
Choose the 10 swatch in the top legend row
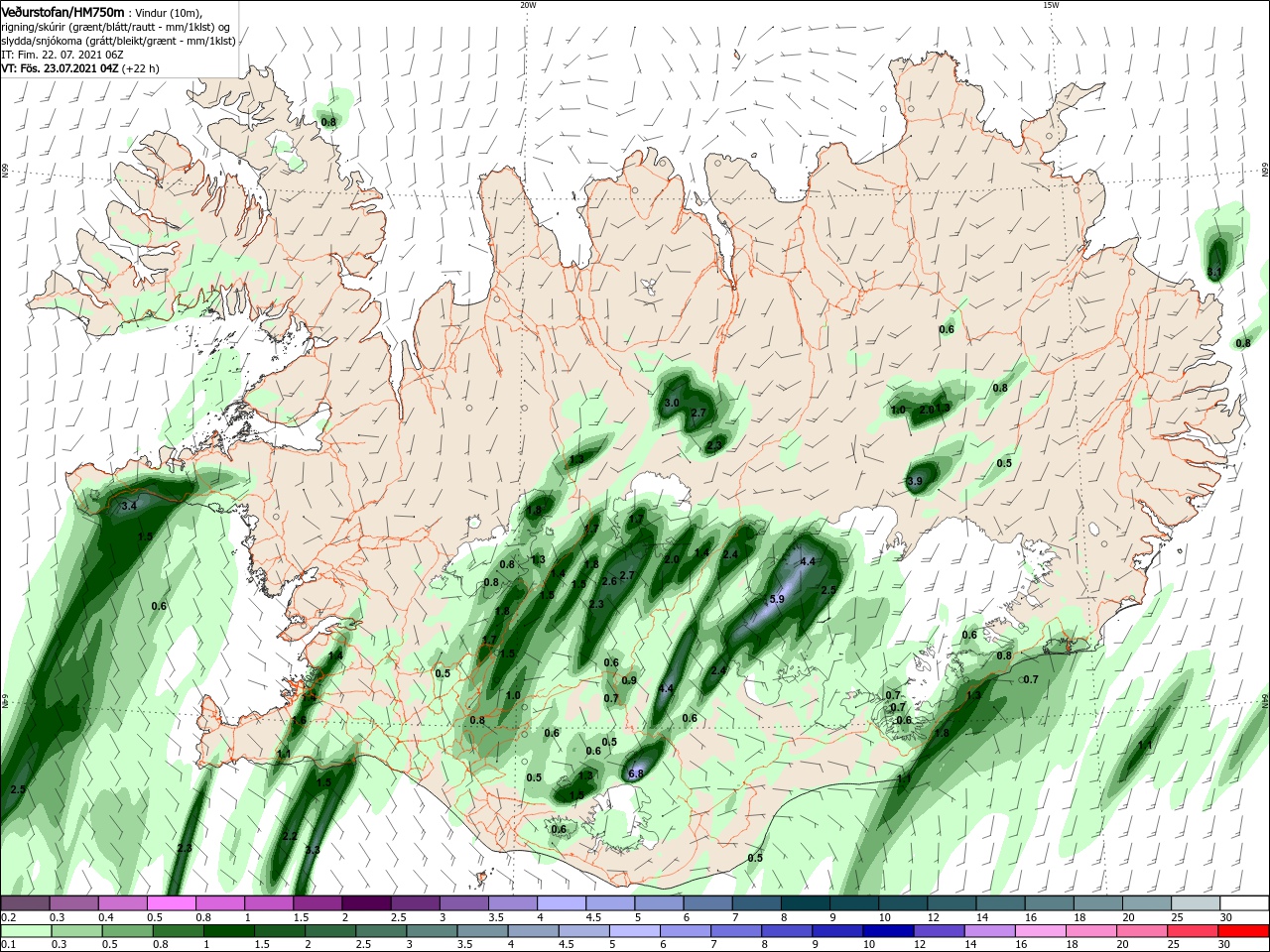pos(903,903)
